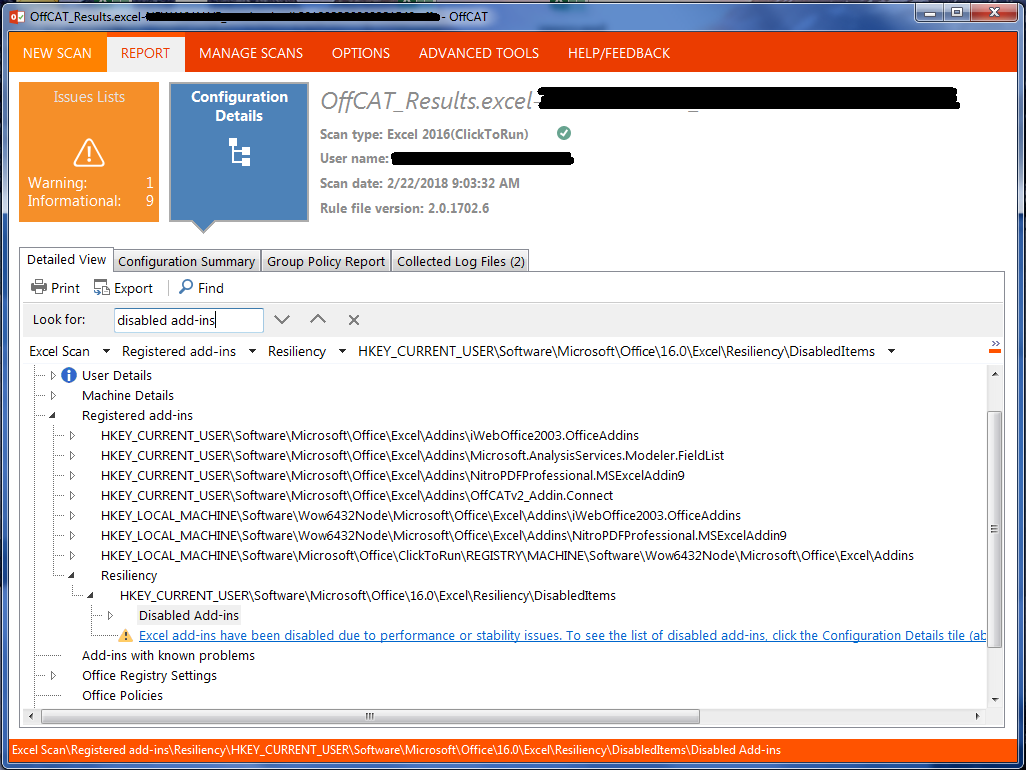Screen dimensions: 1026x770
Task: Open Registered add-ins breadcrumb dropdown
Action: tap(253, 351)
